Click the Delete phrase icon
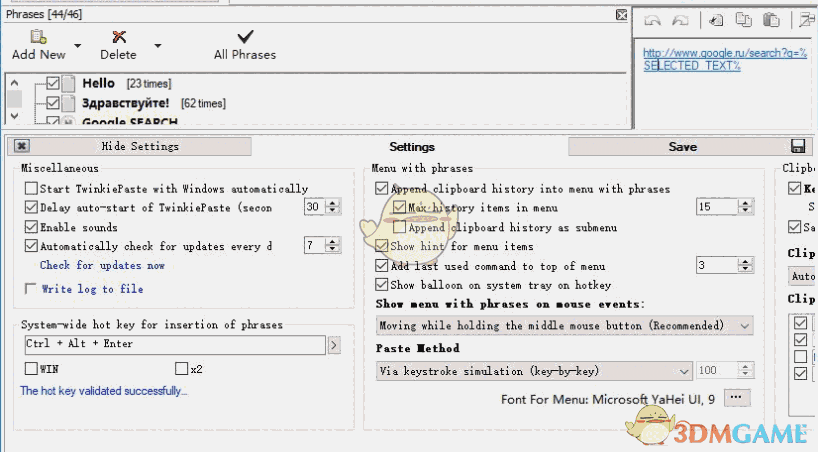This screenshot has width=818, height=452. [x=118, y=37]
